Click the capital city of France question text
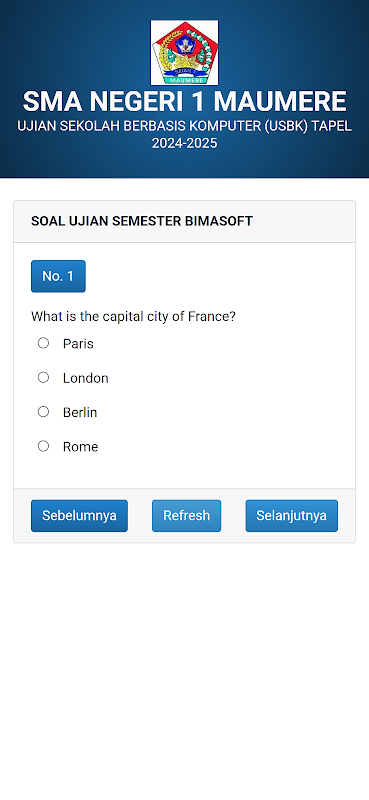The height and width of the screenshot is (800, 369). point(133,316)
